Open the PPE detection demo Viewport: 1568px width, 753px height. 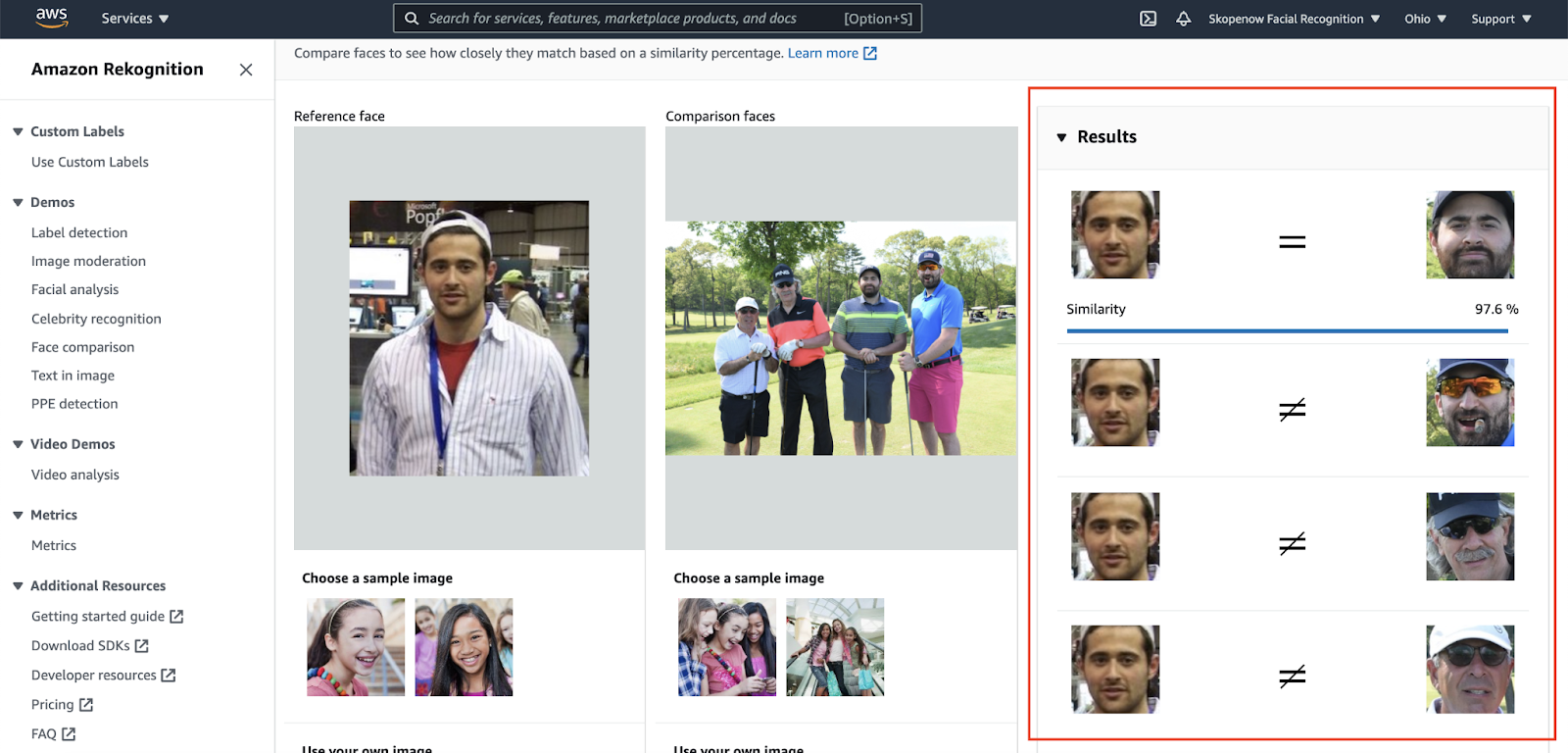click(74, 404)
